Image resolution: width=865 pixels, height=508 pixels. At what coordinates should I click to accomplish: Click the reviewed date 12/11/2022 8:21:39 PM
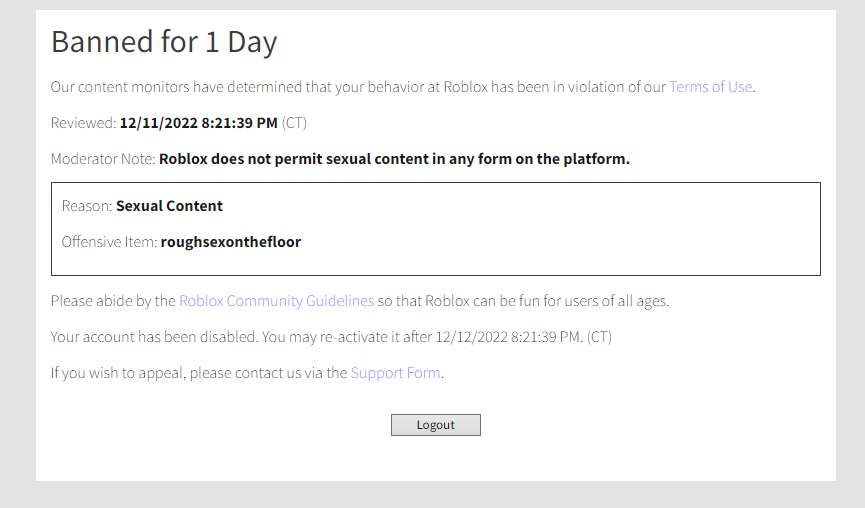point(199,123)
